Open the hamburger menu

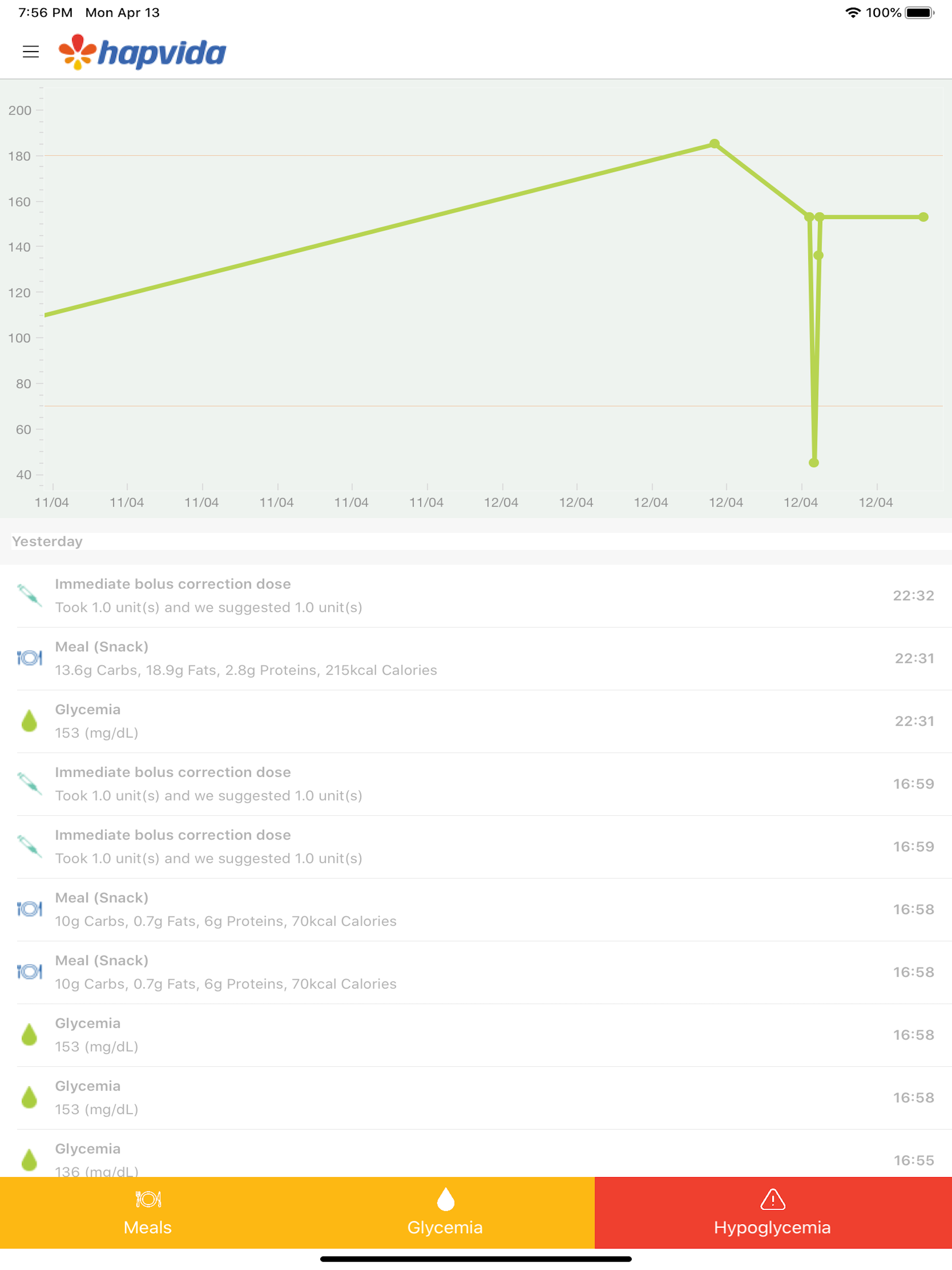pos(30,52)
